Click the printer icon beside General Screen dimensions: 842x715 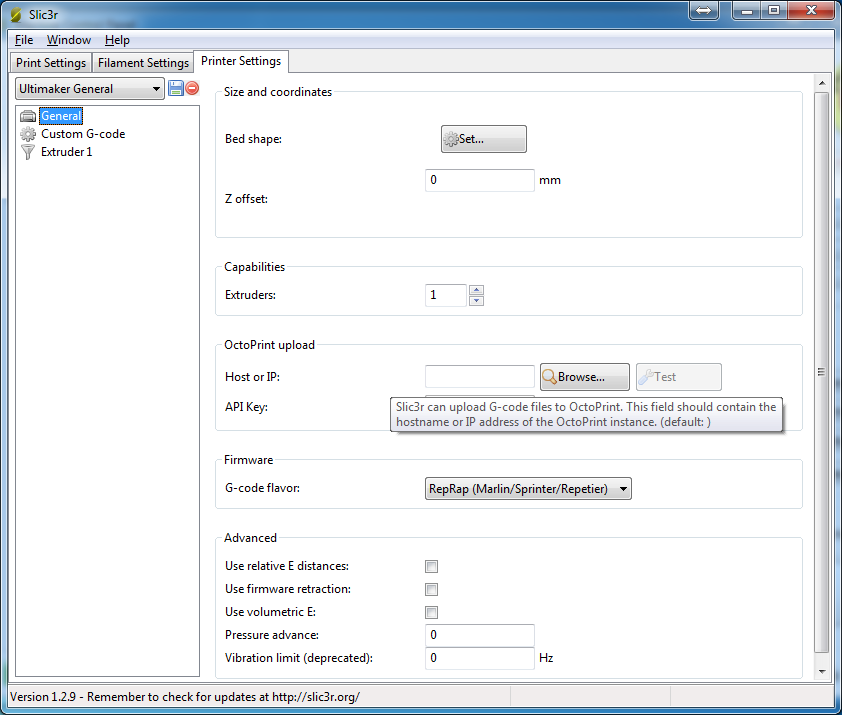[28, 116]
